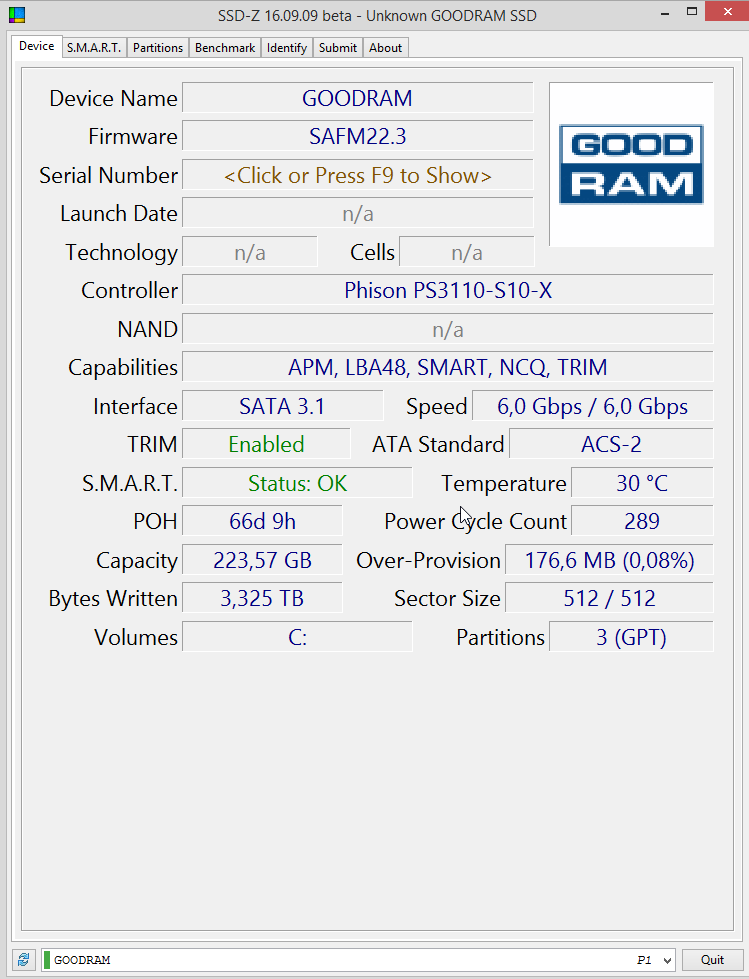749x979 pixels.
Task: Click the SSD-Z app icon in title bar
Action: coord(17,14)
